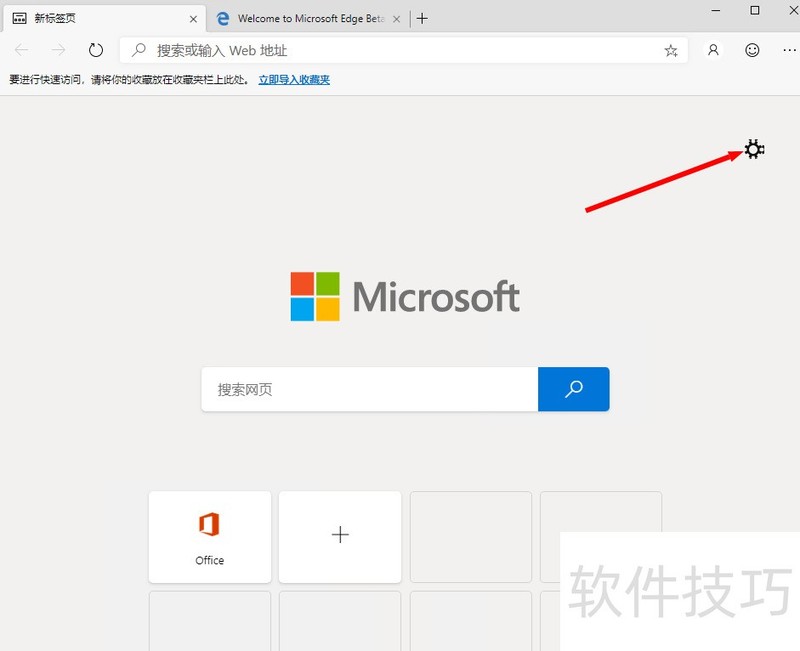The image size is (800, 651).
Task: Maximize the browser window
Action: click(x=755, y=10)
